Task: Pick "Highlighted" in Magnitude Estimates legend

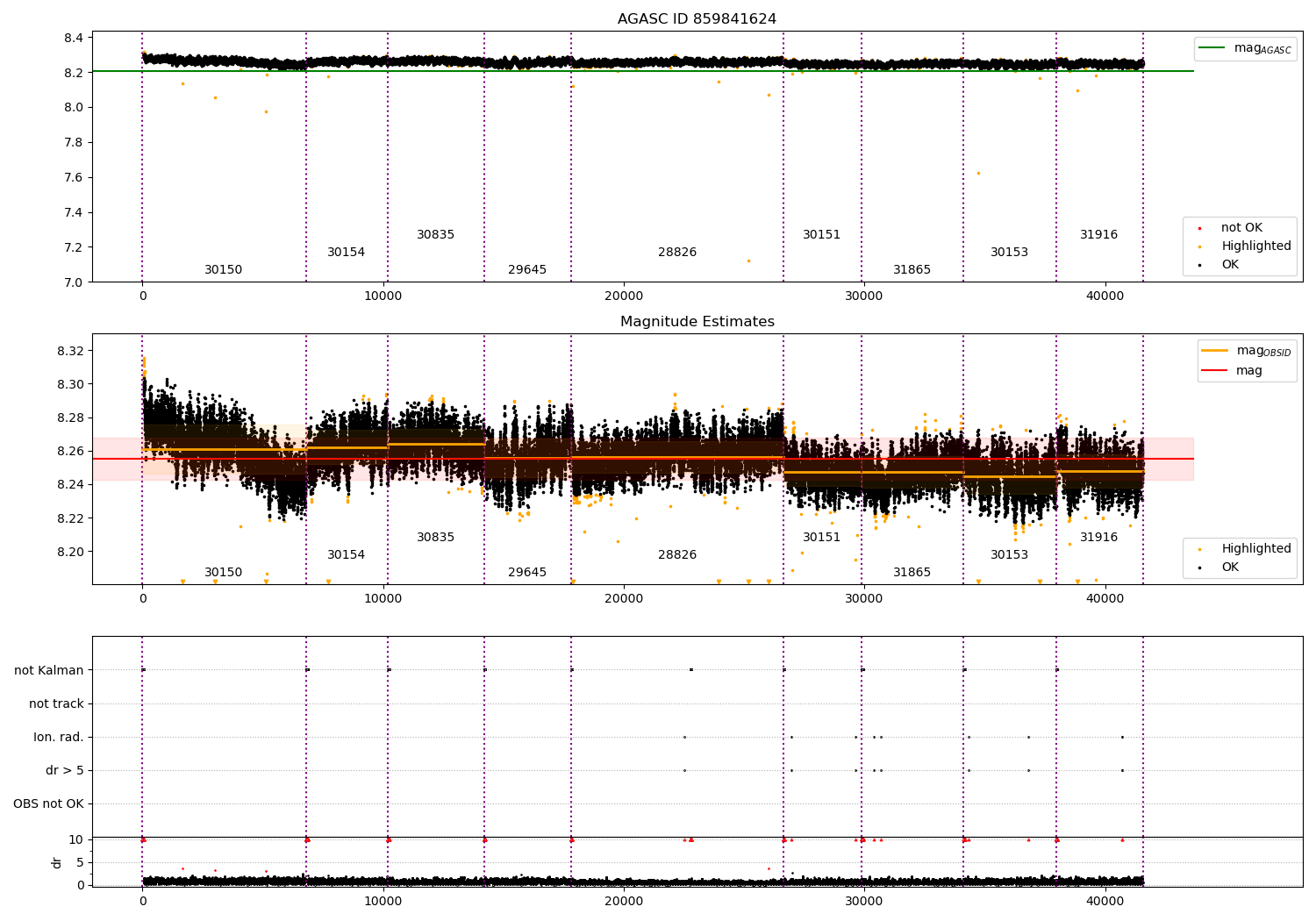Action: coord(1244,549)
